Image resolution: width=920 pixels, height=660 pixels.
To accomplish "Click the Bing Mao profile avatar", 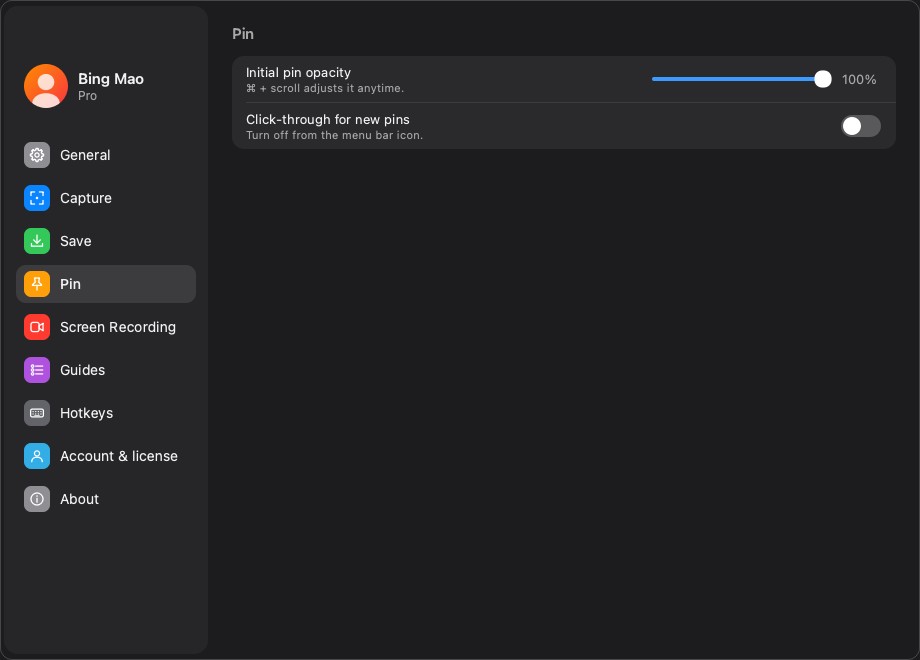I will pyautogui.click(x=46, y=86).
